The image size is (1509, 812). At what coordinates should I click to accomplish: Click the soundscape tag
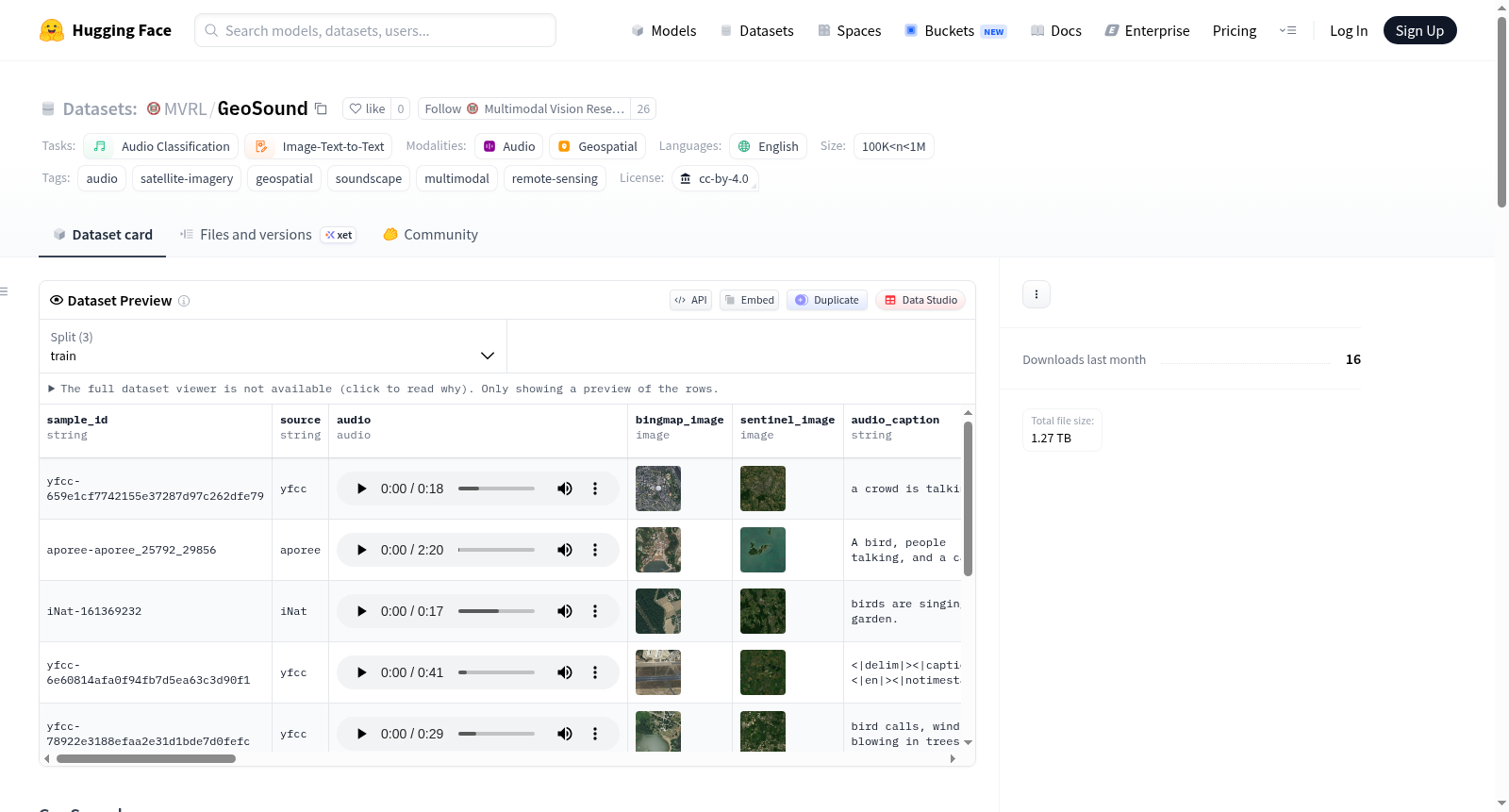click(369, 178)
